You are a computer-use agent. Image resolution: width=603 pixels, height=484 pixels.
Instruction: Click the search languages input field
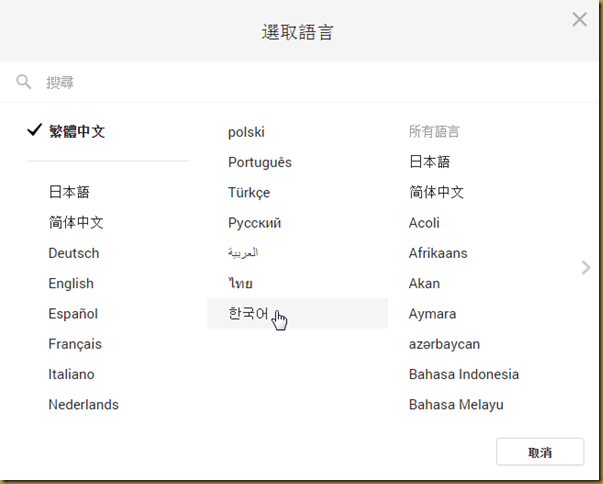click(300, 82)
